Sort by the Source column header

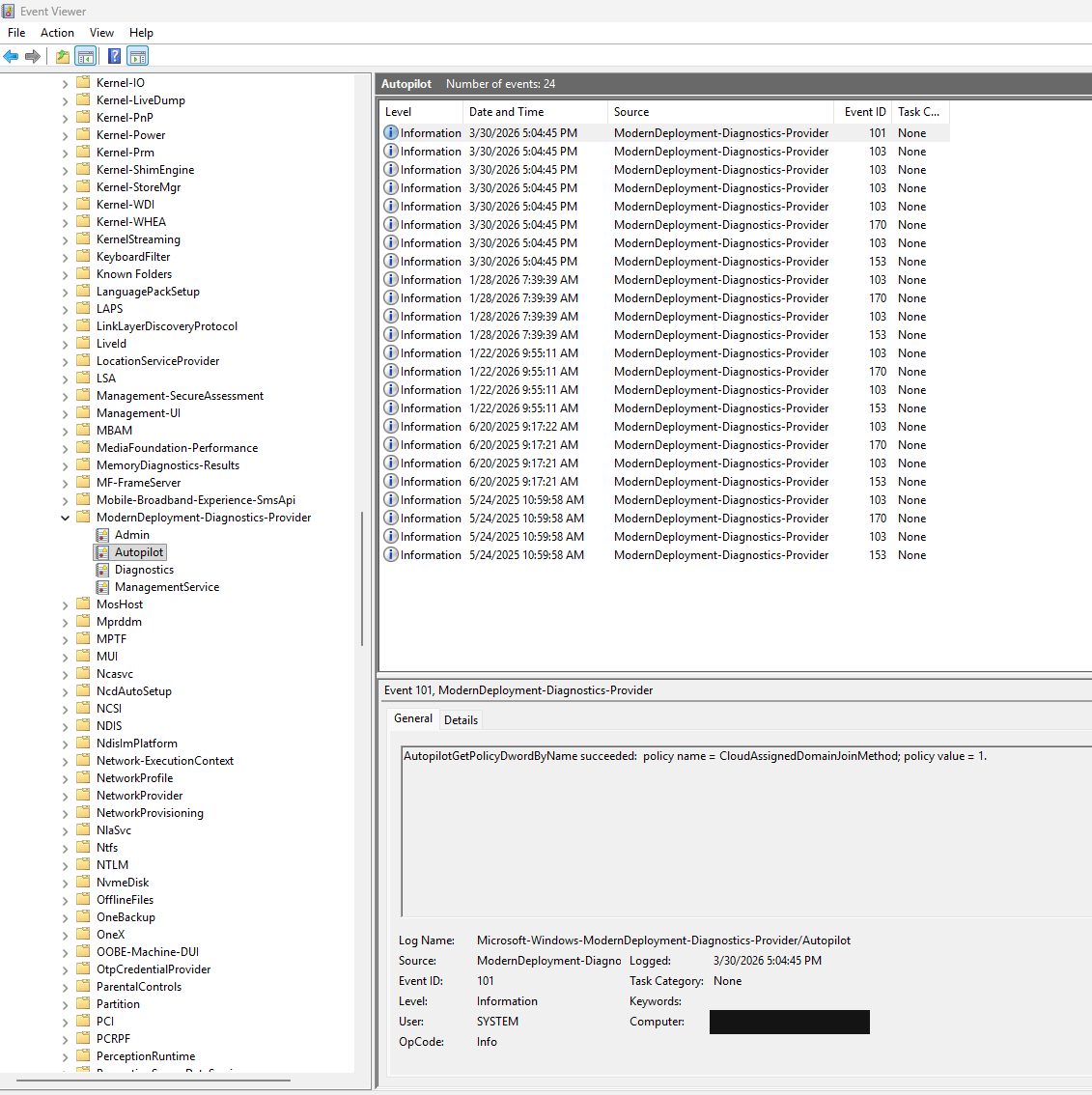720,112
